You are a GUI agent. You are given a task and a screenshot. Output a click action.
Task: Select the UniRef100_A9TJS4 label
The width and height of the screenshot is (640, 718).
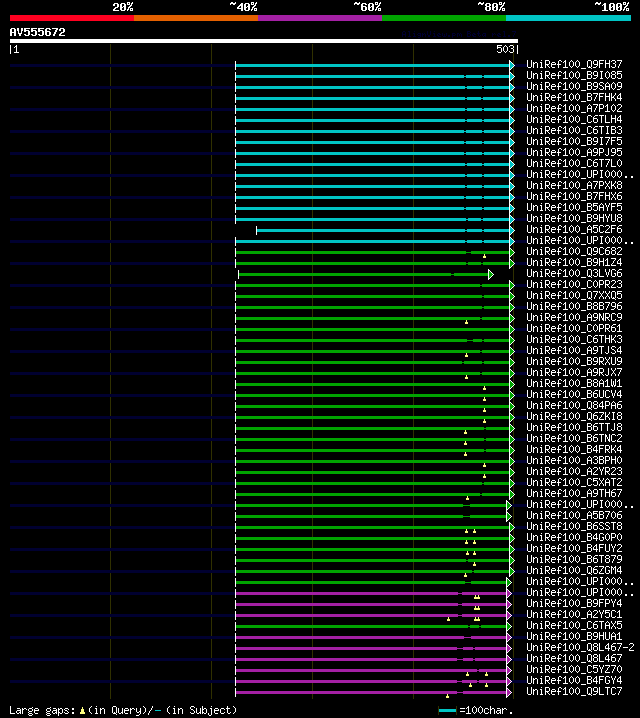click(574, 350)
